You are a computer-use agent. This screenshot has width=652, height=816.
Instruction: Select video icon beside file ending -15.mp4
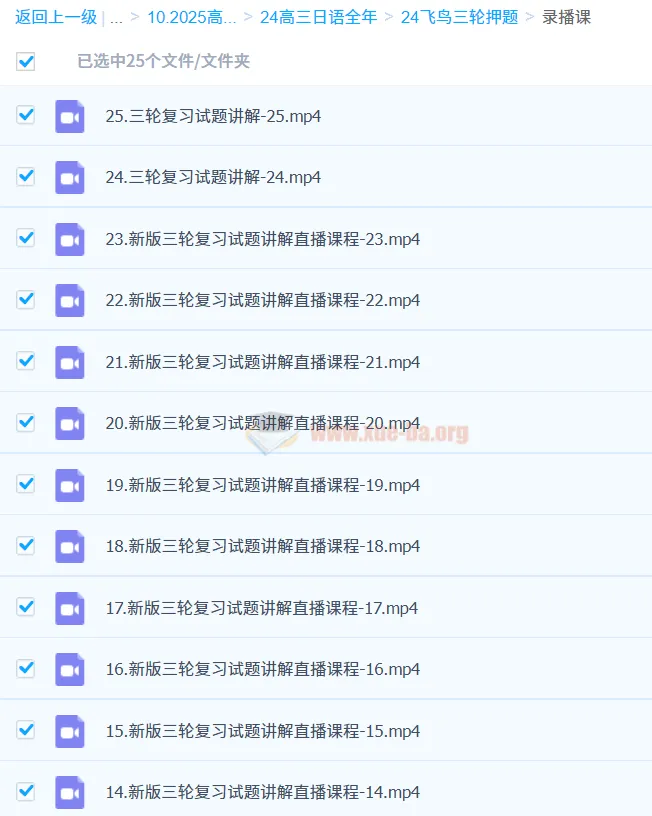(70, 731)
